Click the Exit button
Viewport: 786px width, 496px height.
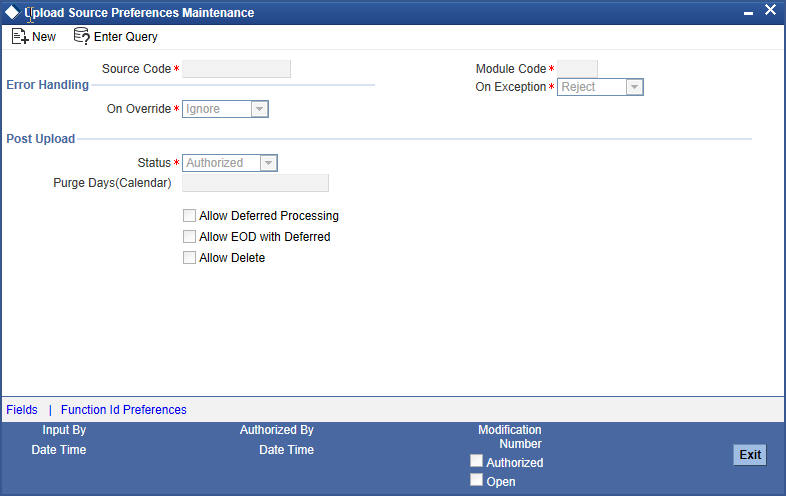pos(750,455)
